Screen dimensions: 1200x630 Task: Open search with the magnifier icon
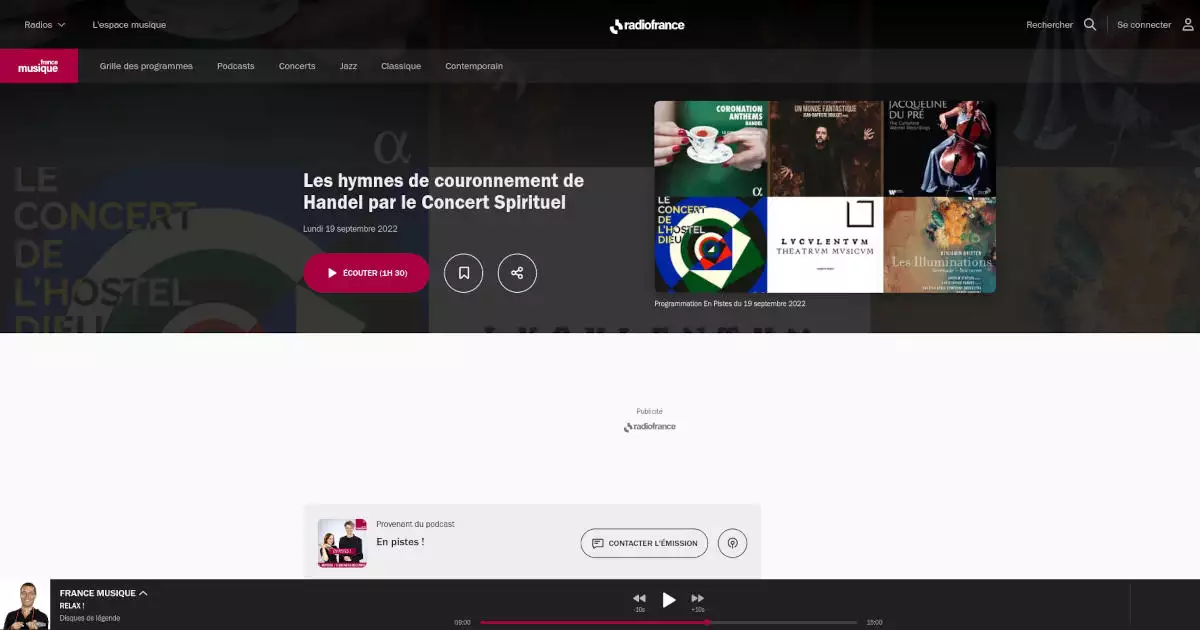[1090, 25]
